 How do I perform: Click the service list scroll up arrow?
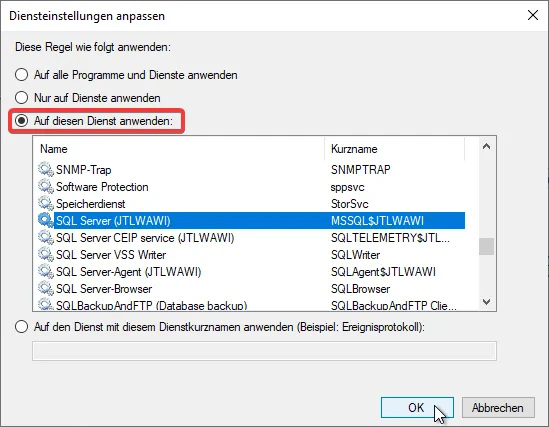tap(486, 146)
